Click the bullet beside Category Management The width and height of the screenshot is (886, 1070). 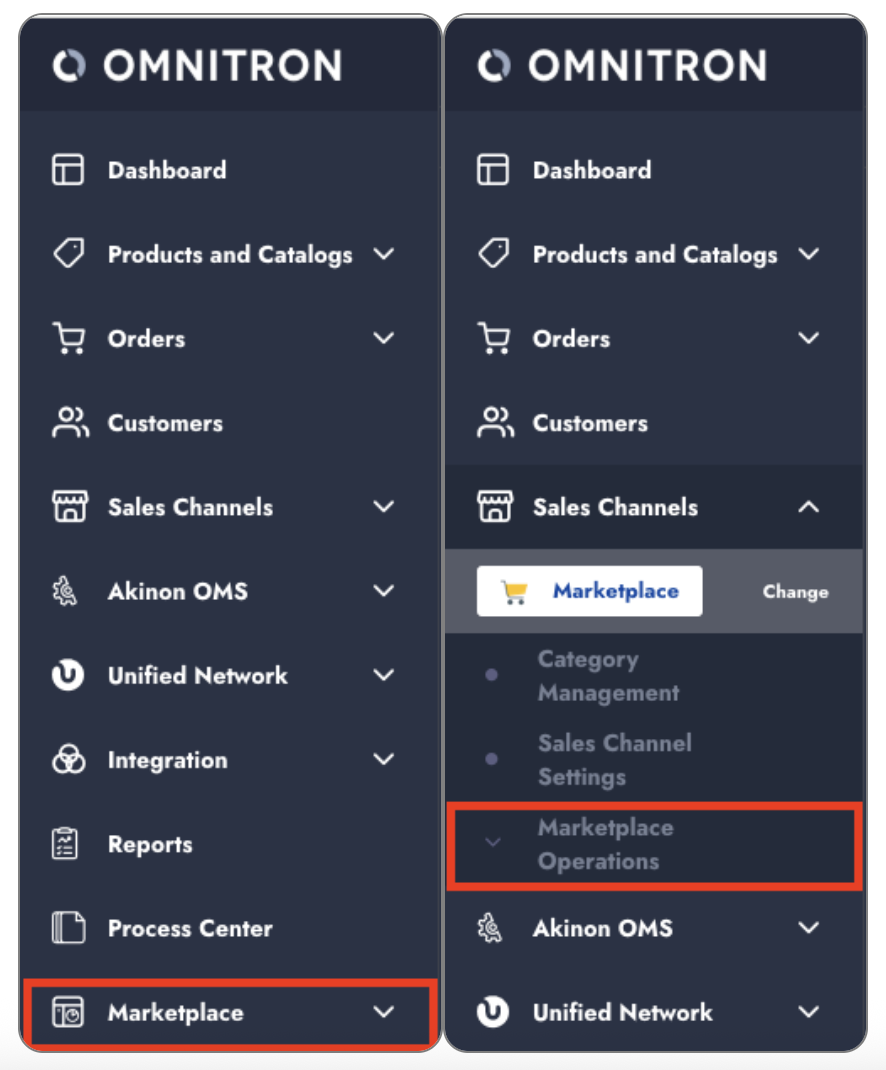click(492, 676)
